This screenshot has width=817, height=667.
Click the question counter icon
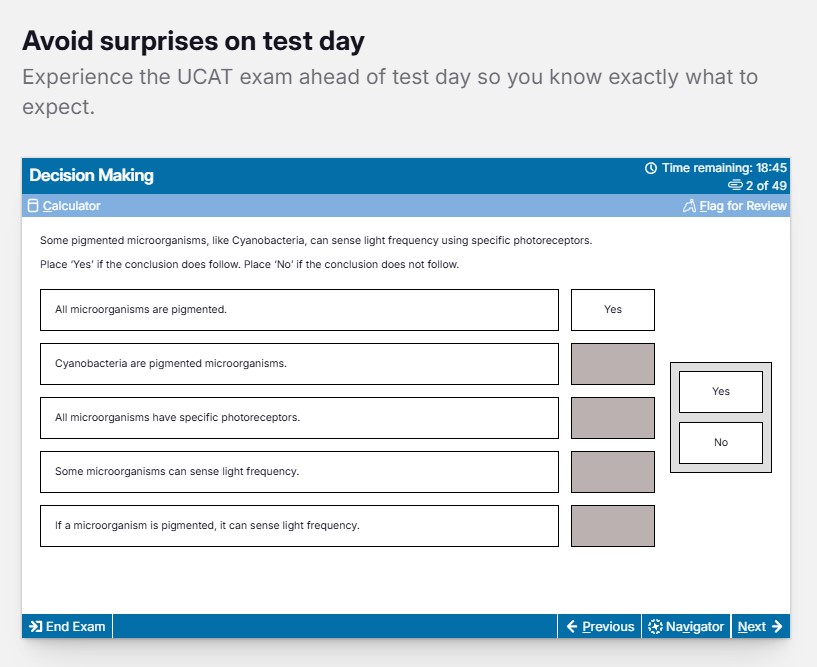pyautogui.click(x=735, y=186)
